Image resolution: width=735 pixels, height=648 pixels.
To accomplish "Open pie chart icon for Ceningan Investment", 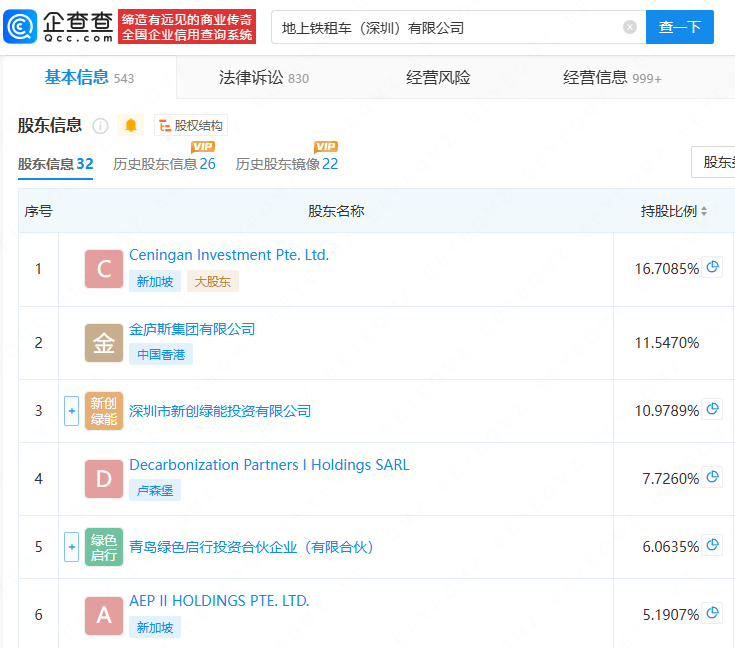I will [712, 267].
